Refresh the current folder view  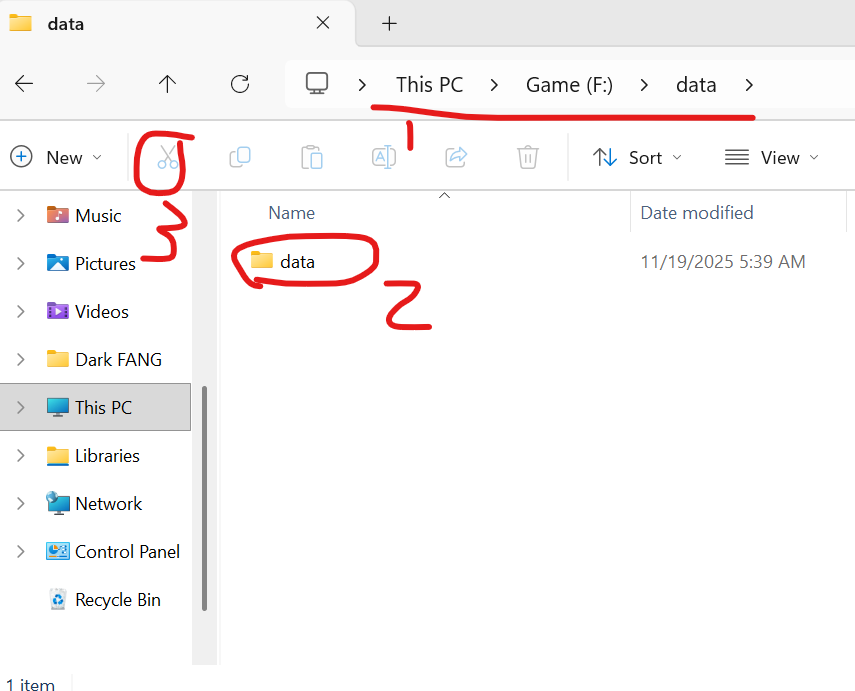[x=240, y=84]
